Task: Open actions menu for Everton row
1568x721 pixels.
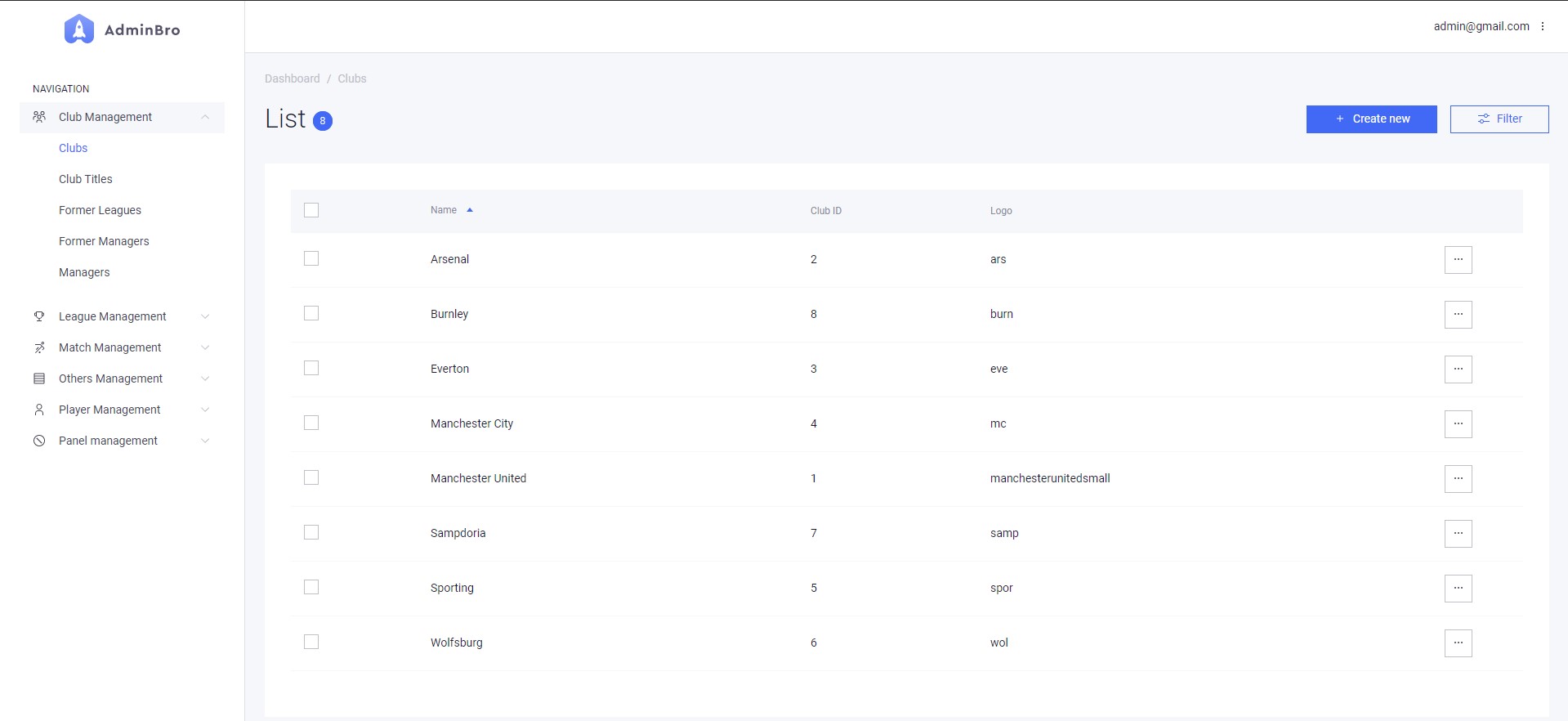Action: tap(1459, 369)
